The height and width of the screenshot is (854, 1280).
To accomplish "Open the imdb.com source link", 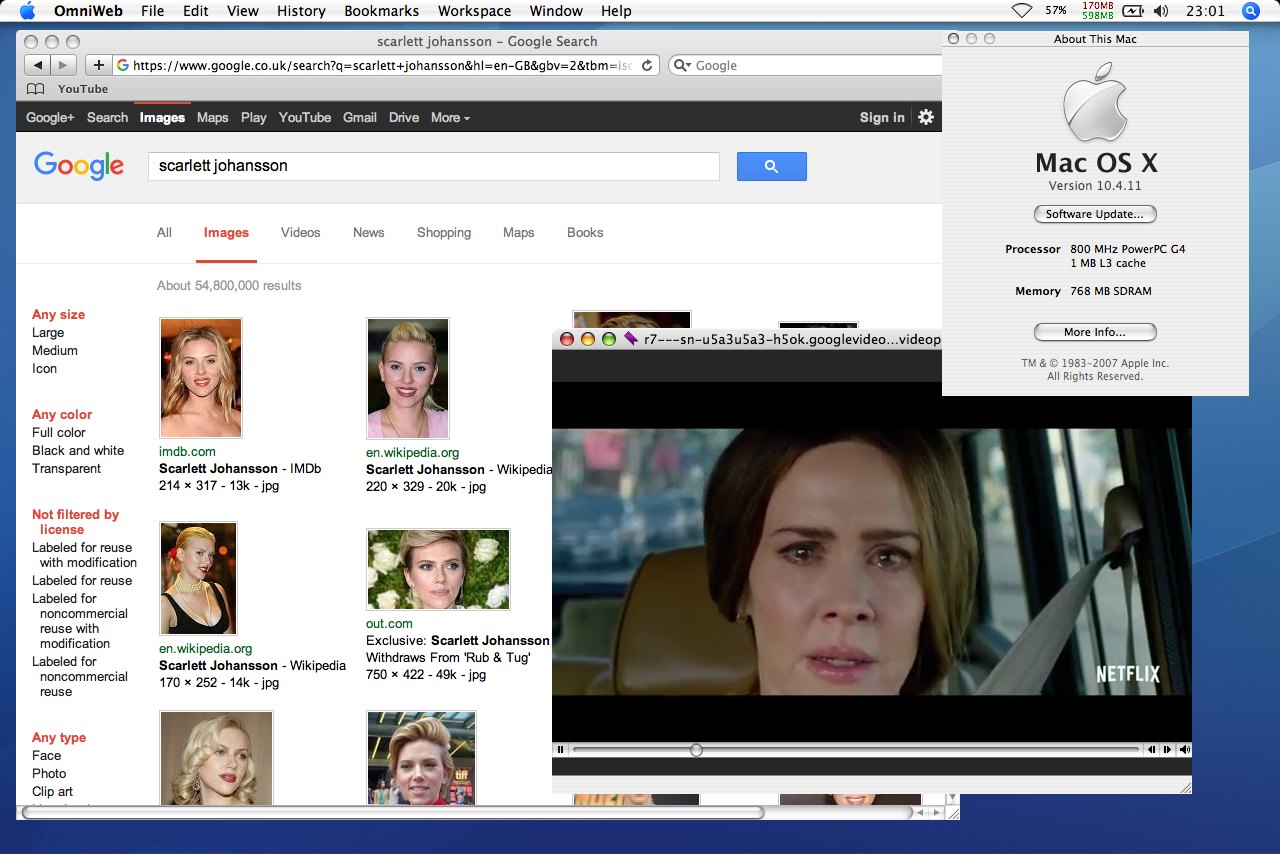I will pyautogui.click(x=187, y=452).
